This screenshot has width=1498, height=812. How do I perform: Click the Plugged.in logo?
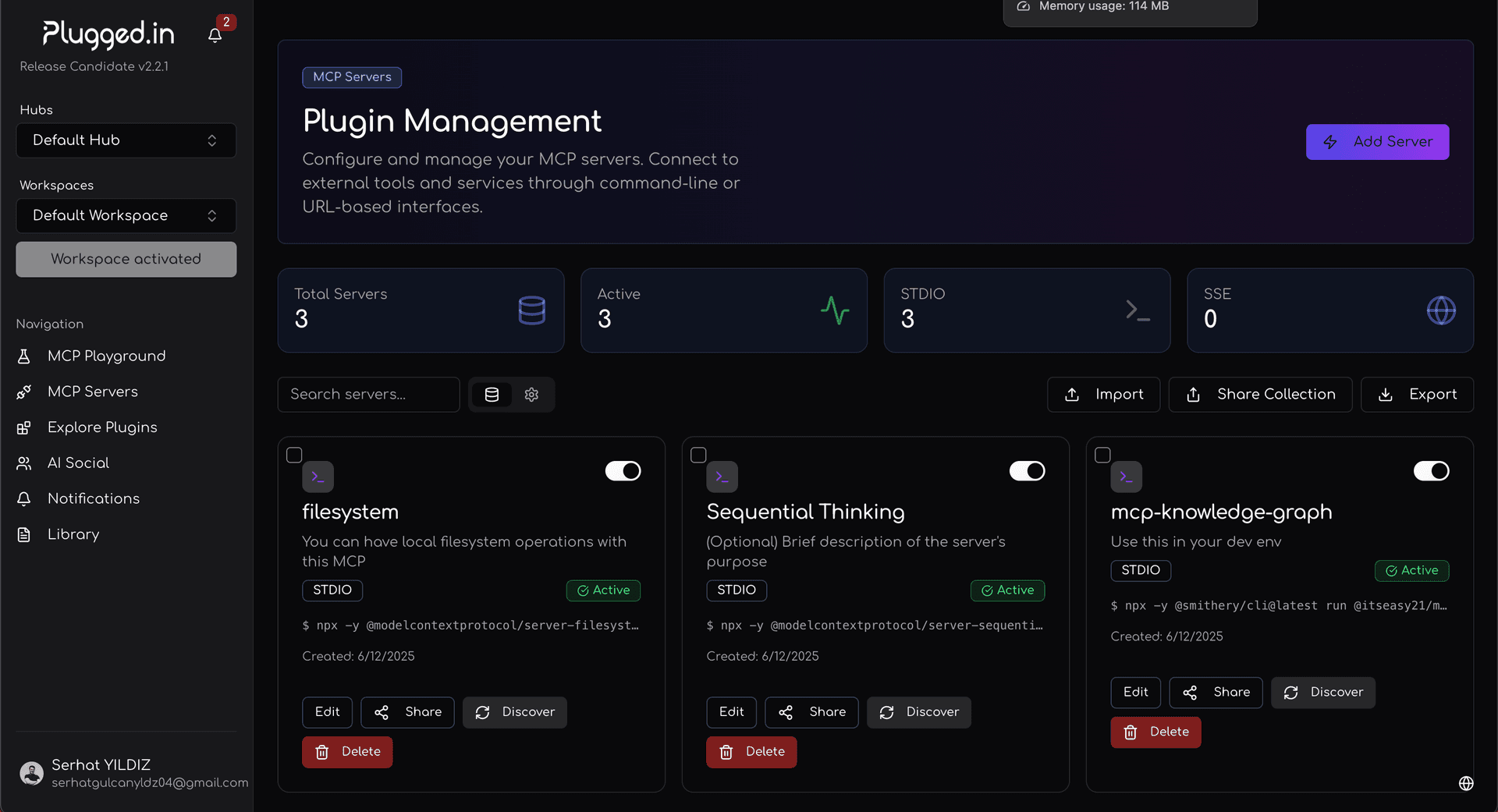(x=108, y=34)
